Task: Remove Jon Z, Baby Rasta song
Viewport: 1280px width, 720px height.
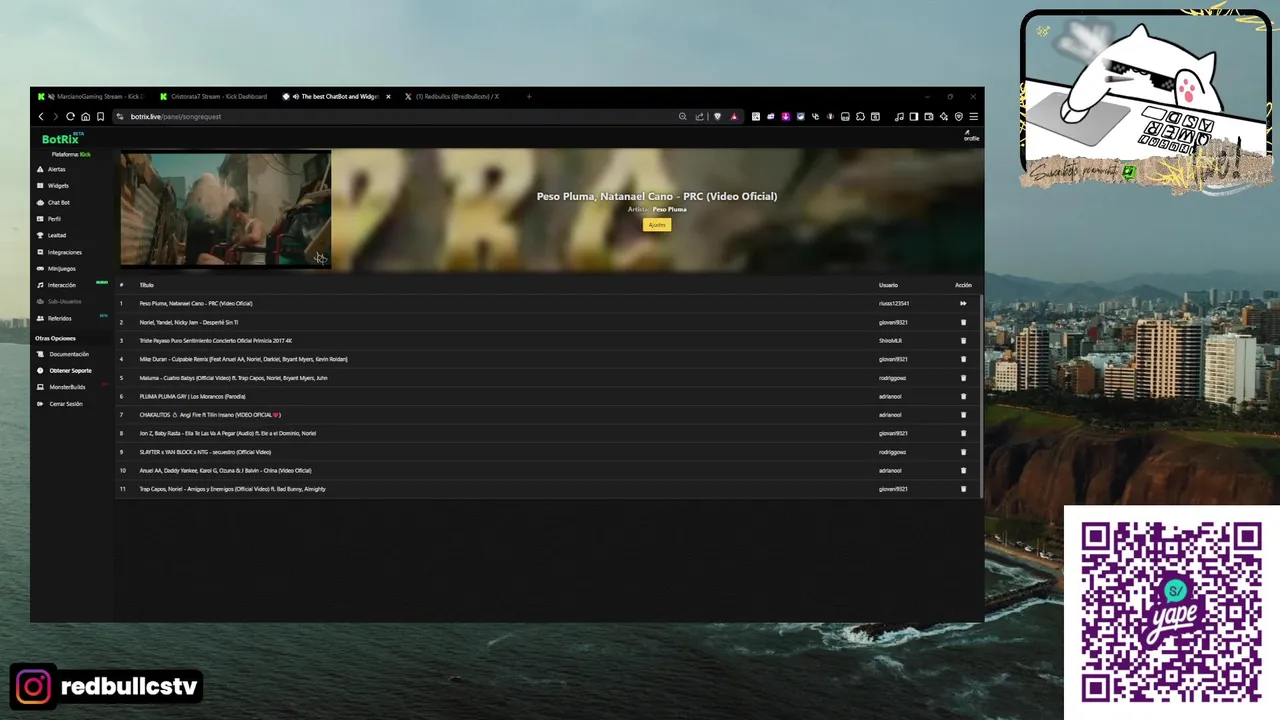Action: click(x=964, y=433)
